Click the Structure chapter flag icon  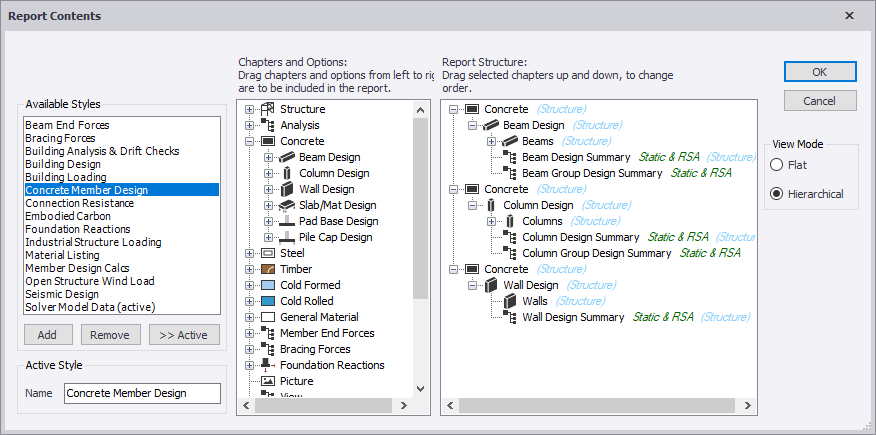click(x=267, y=109)
